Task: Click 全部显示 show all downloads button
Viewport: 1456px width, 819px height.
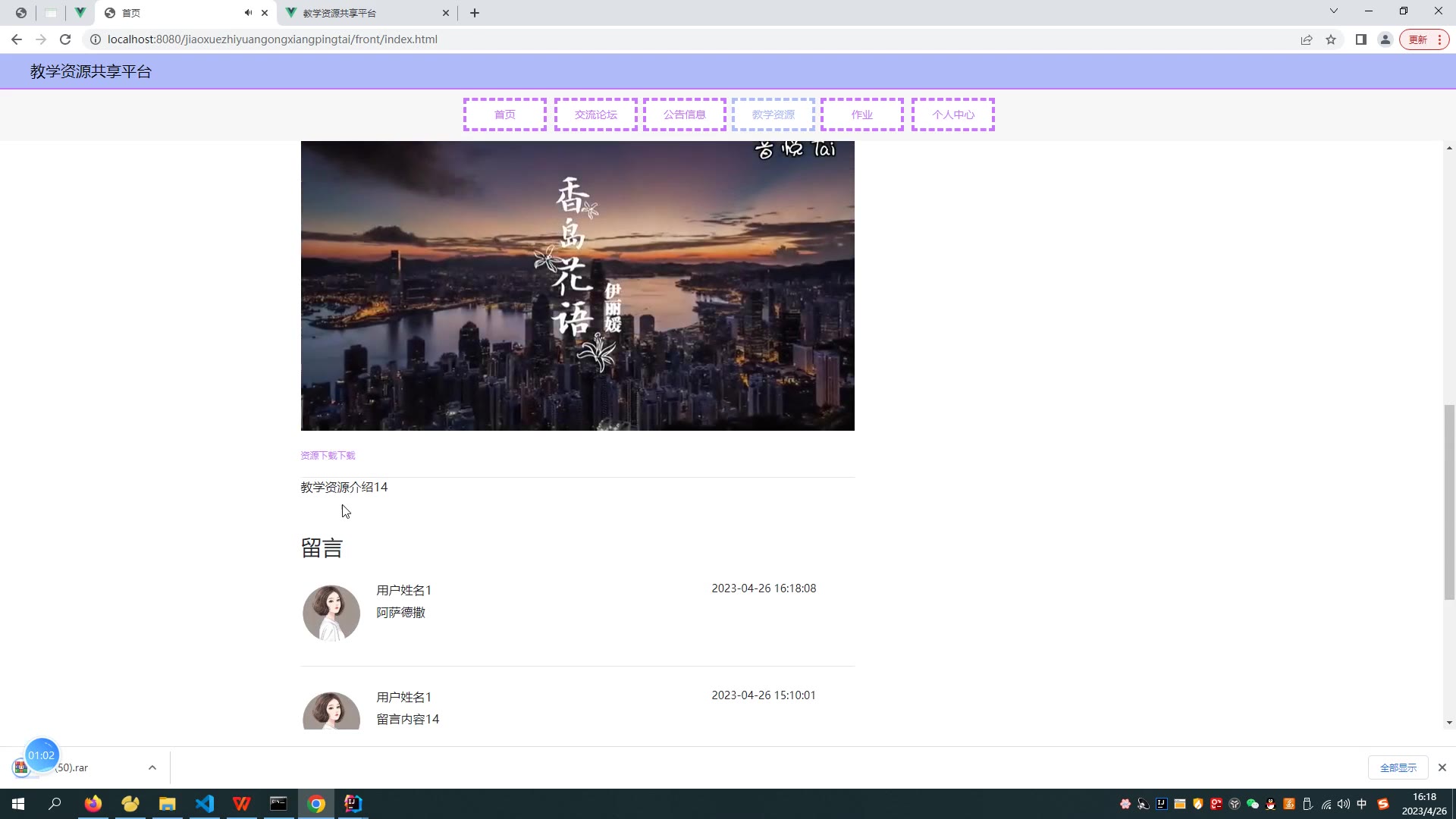Action: (x=1398, y=767)
